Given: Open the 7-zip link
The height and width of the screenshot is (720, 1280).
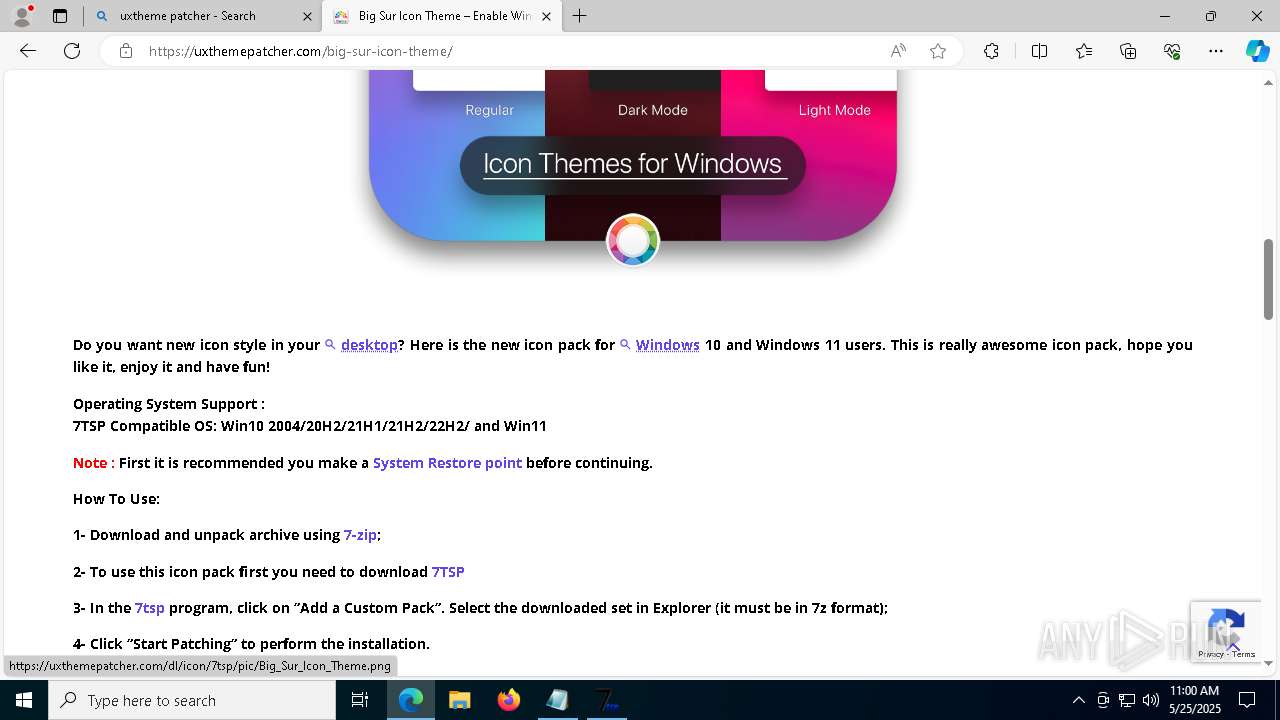Looking at the screenshot, I should (360, 535).
